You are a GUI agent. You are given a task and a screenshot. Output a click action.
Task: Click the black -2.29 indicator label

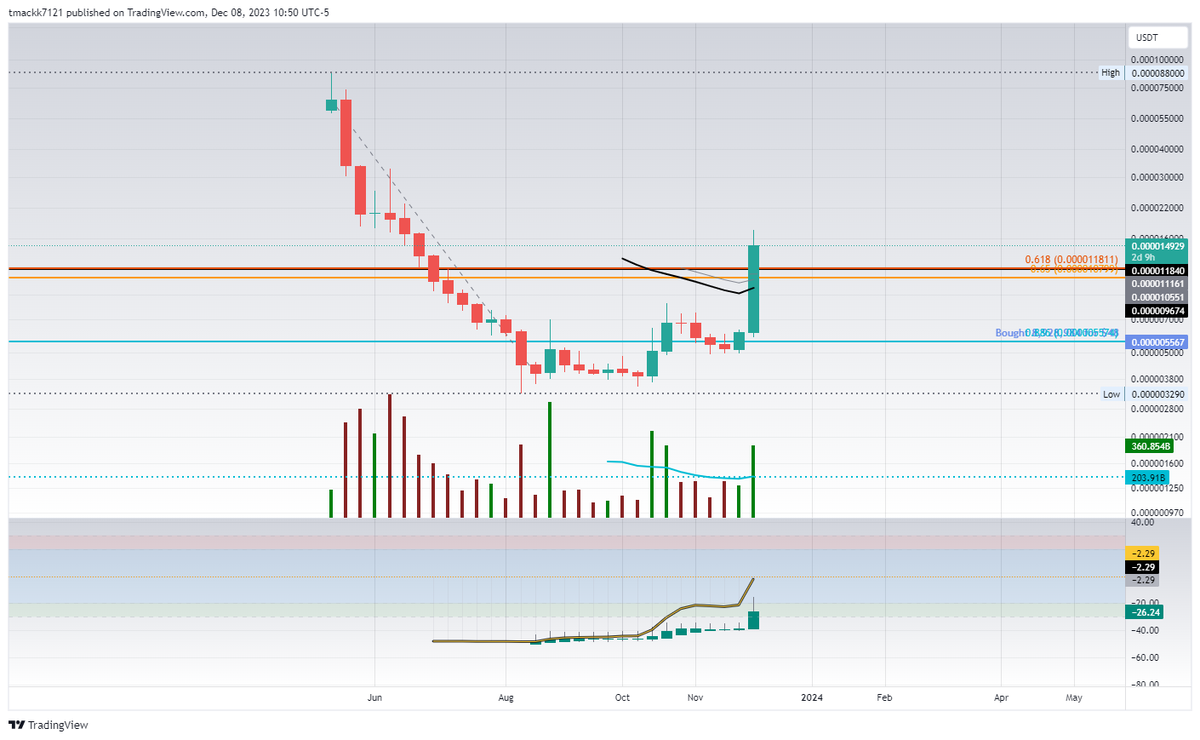(1143, 566)
